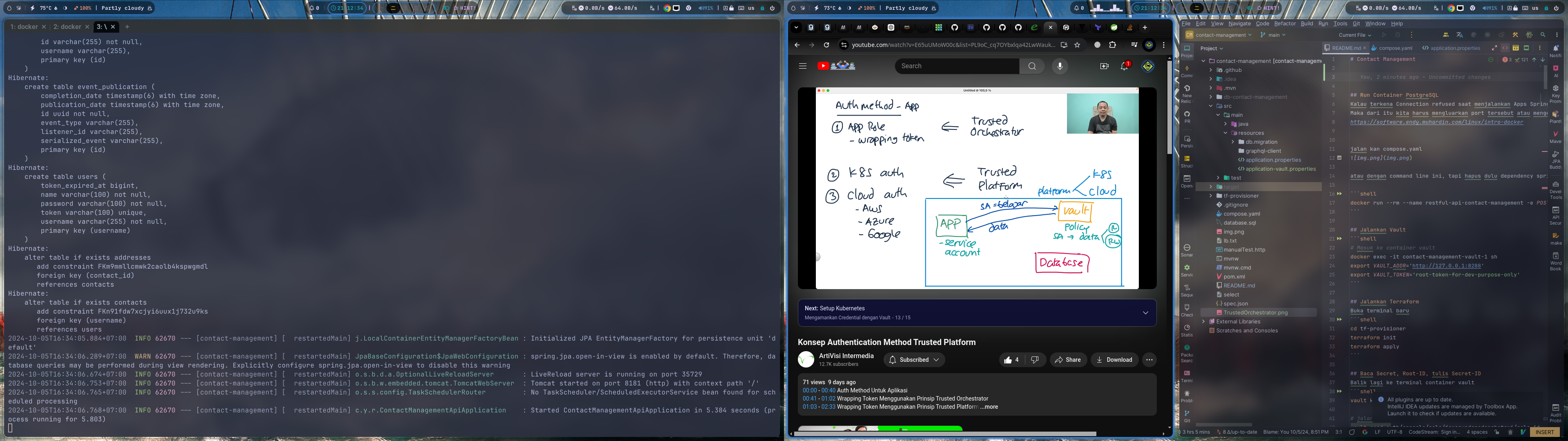Open the Maven tool window on right bar
This screenshot has width=1568, height=441.
tap(1555, 136)
